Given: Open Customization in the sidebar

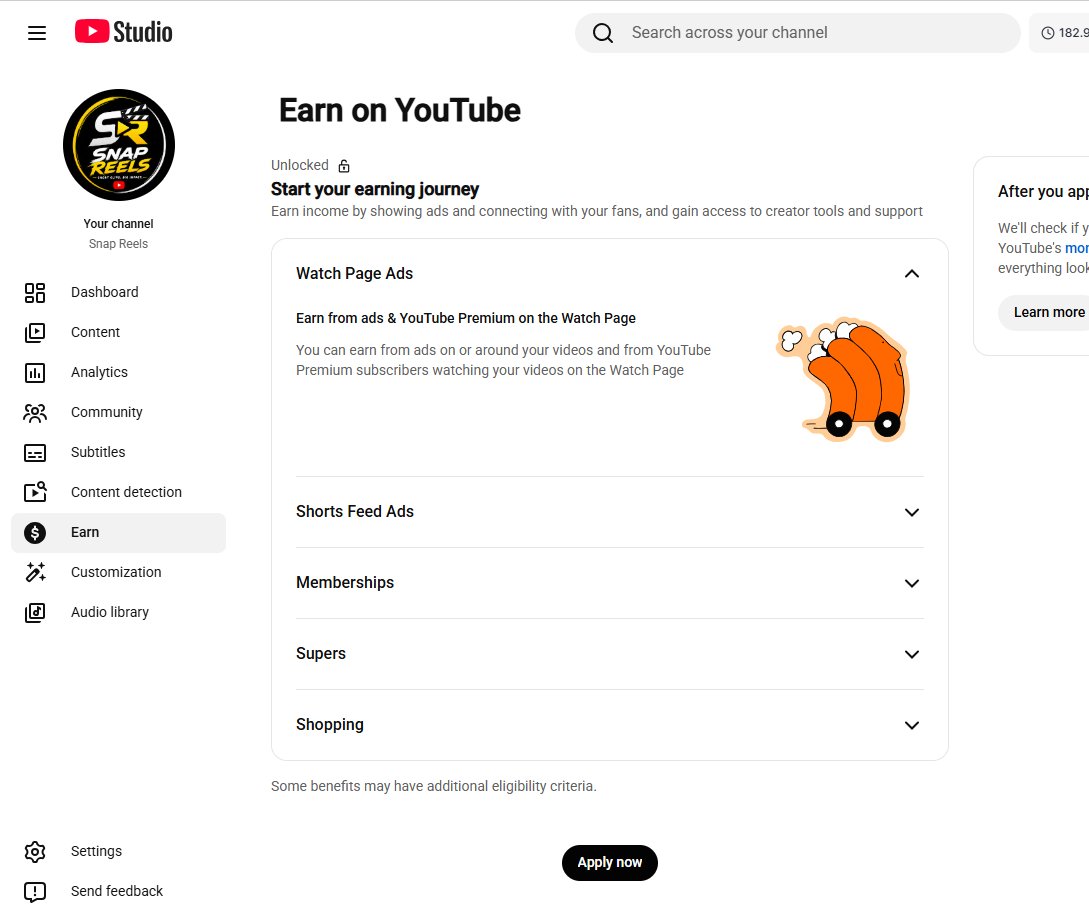Looking at the screenshot, I should click(119, 572).
